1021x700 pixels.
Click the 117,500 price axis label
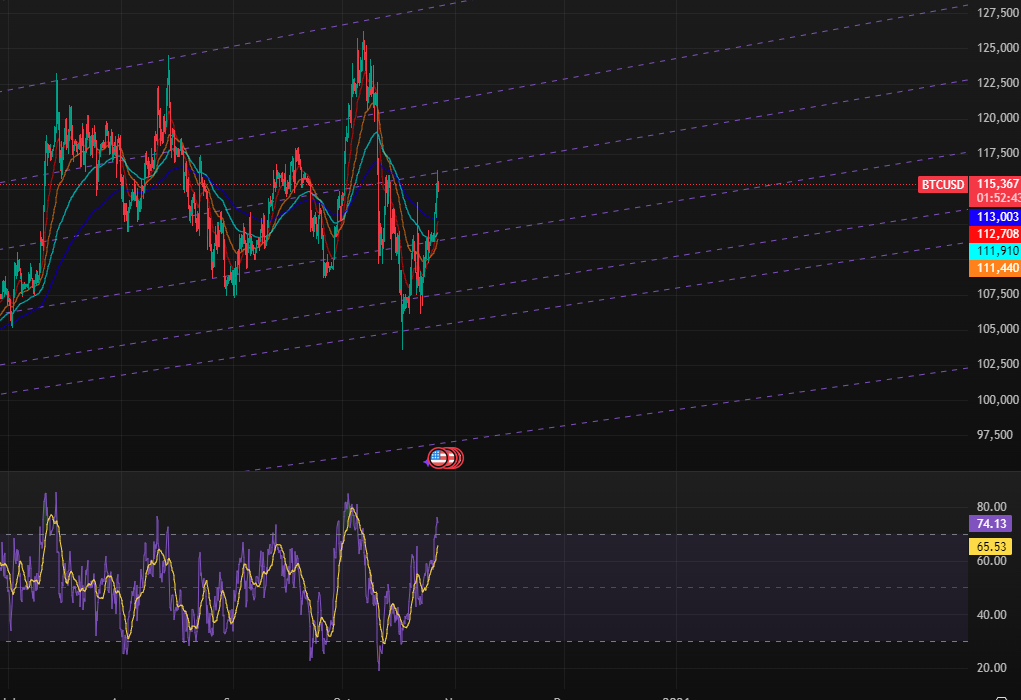pyautogui.click(x=998, y=153)
